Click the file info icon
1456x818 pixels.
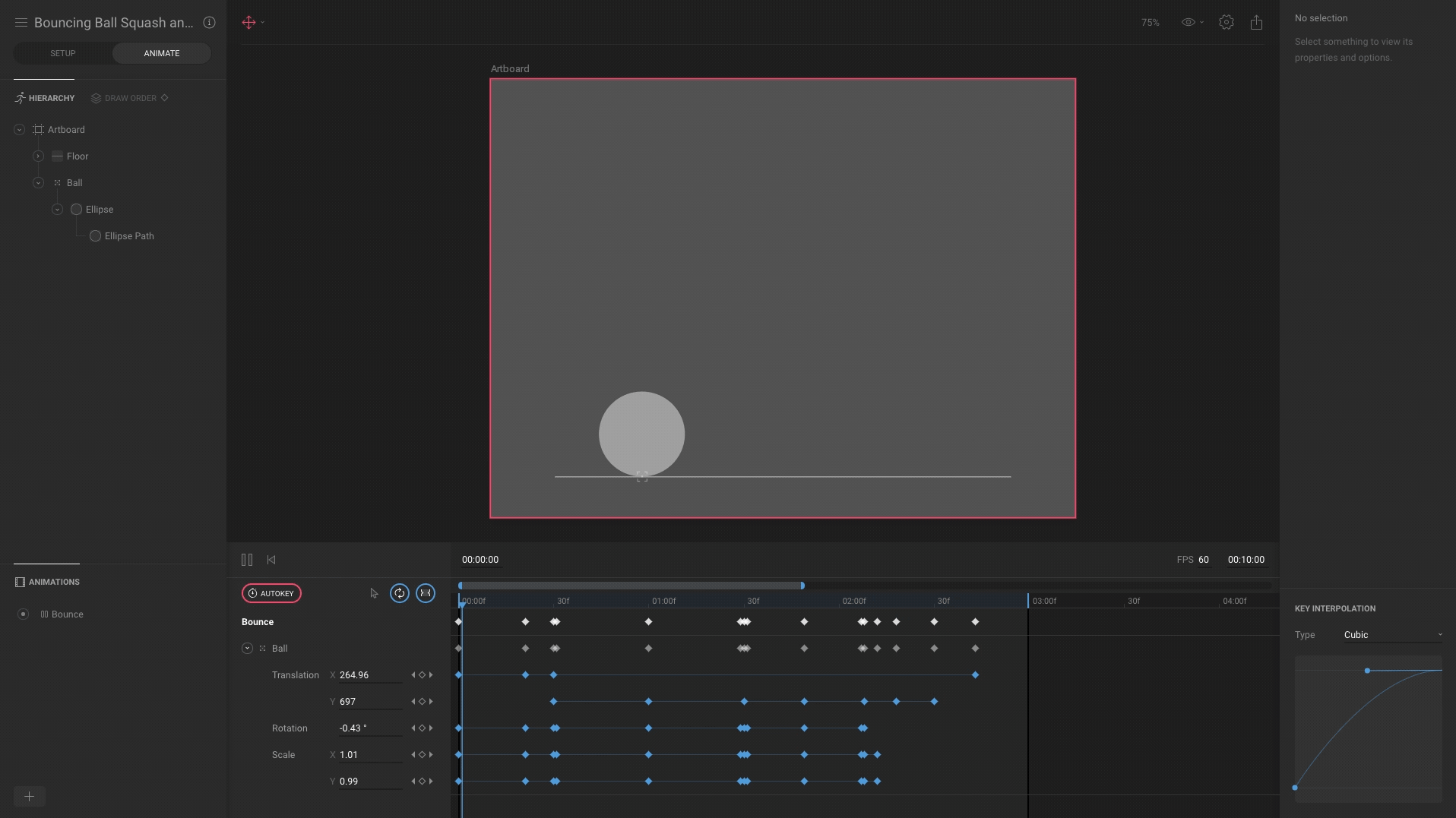(209, 23)
